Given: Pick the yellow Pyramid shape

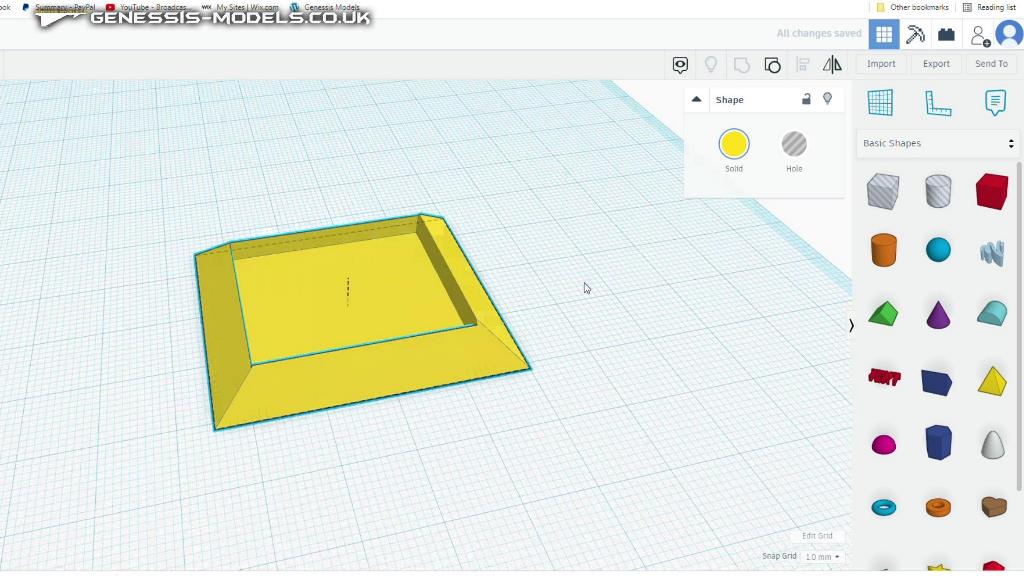Looking at the screenshot, I should tap(992, 381).
